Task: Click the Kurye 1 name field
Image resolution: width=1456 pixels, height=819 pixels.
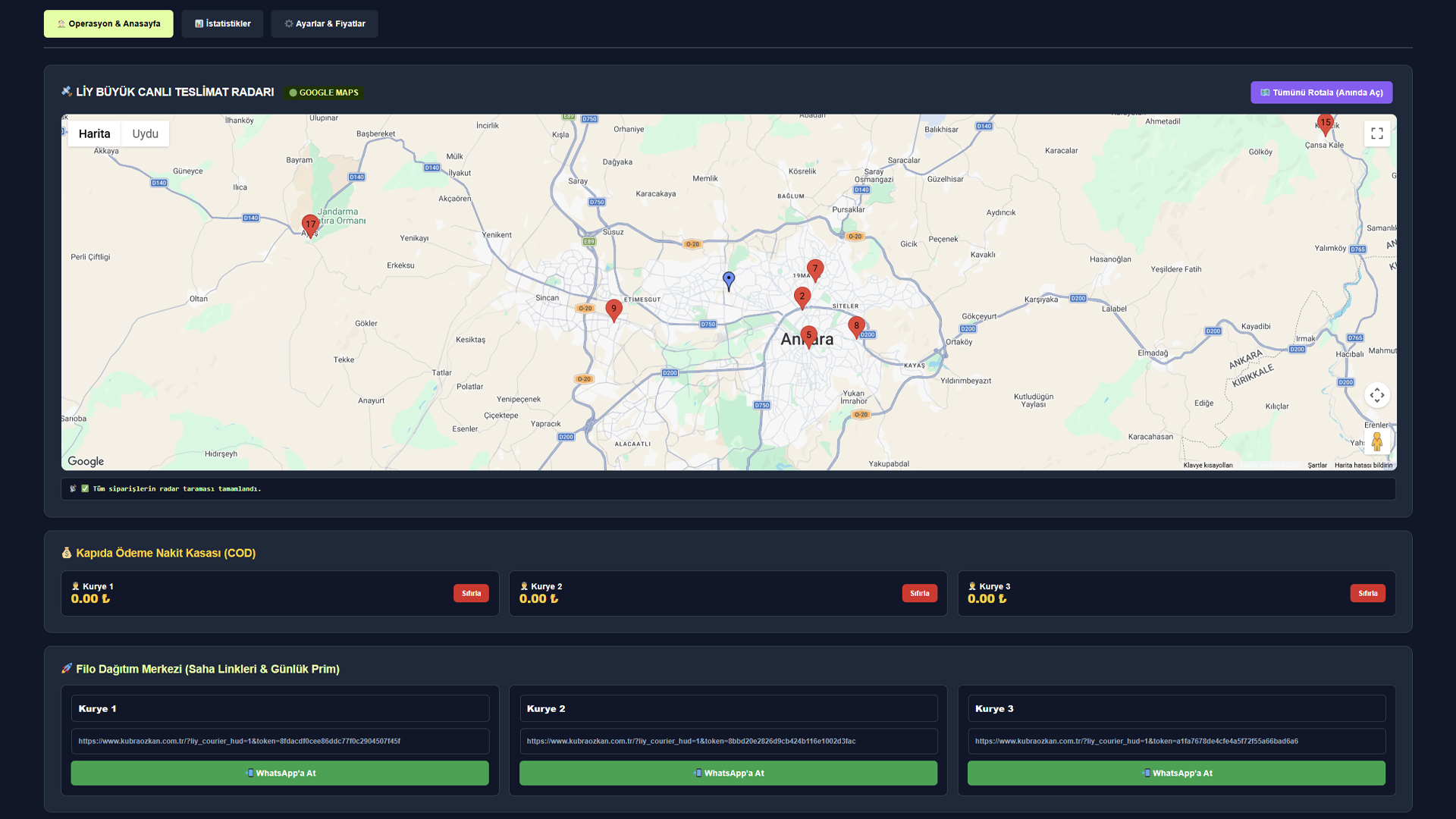Action: click(280, 708)
